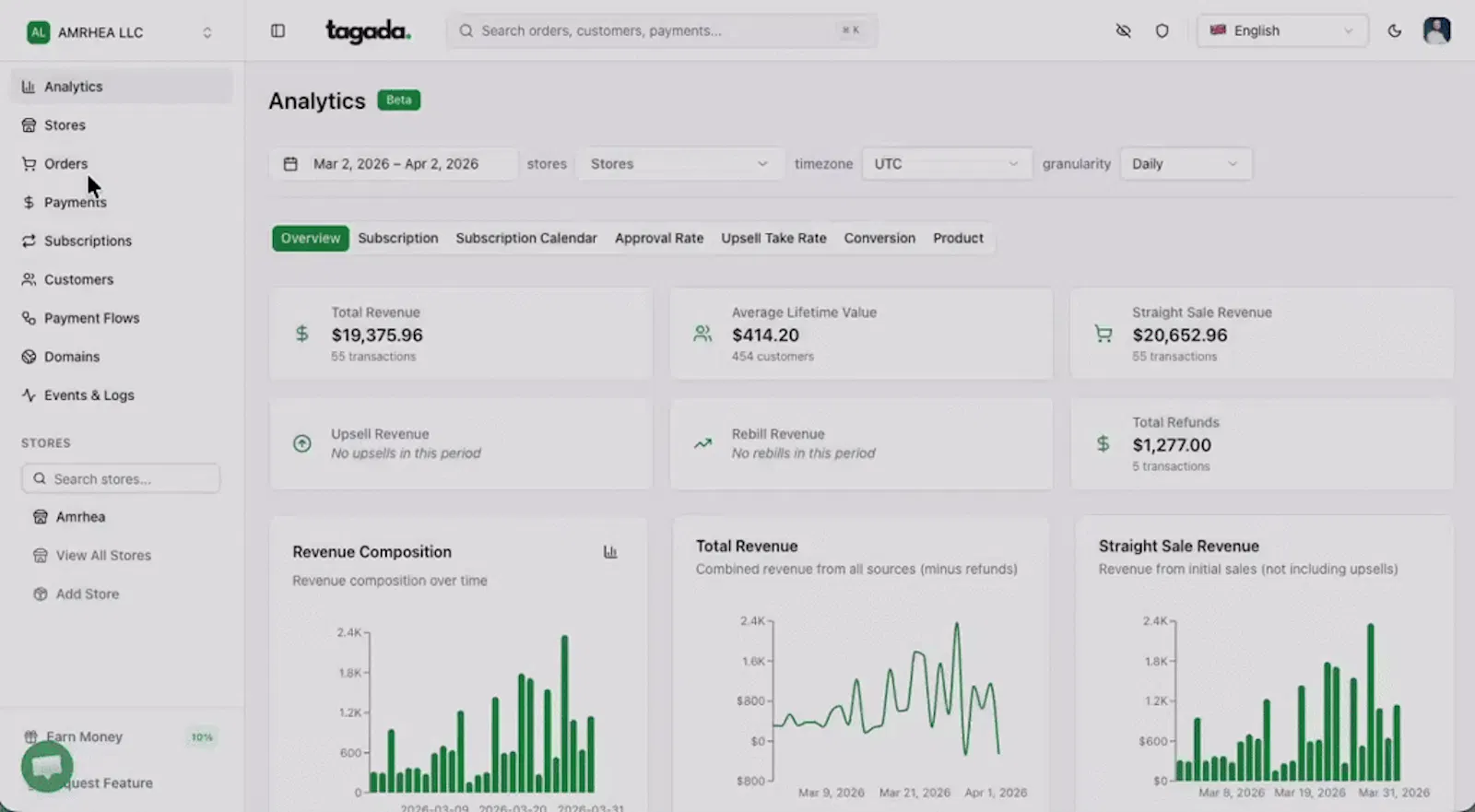Image resolution: width=1475 pixels, height=812 pixels.
Task: Open Analytics in the sidebar
Action: coord(122,87)
